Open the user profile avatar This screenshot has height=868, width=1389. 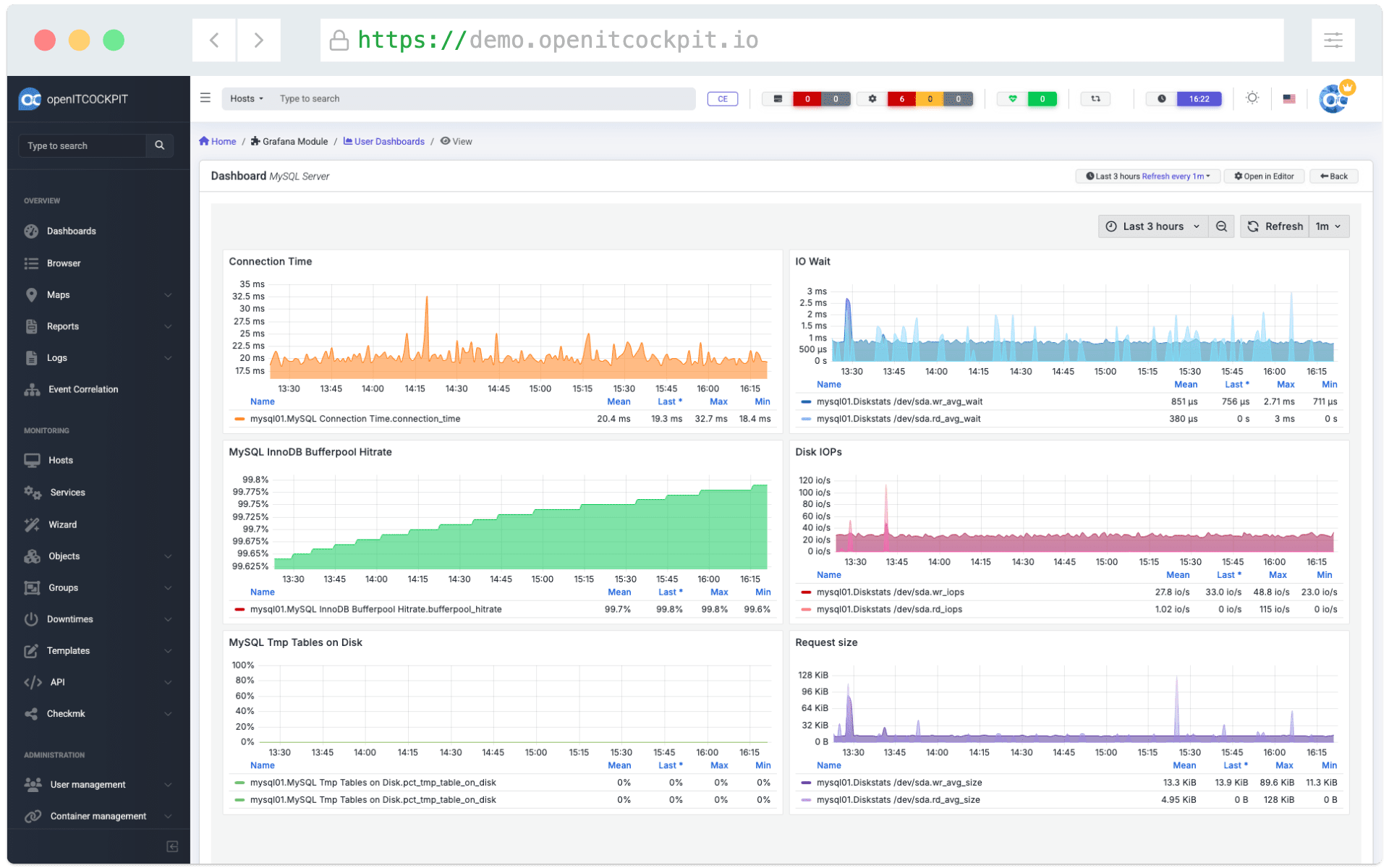1333,99
